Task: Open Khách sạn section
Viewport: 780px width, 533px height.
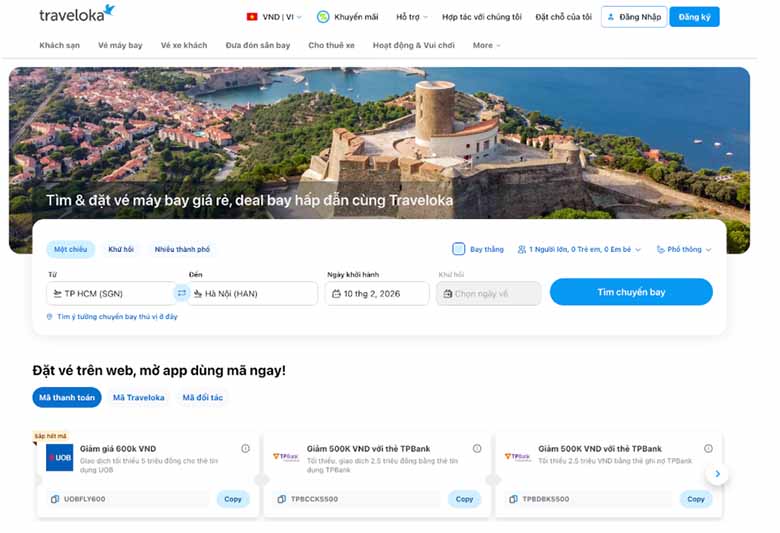Action: click(x=59, y=45)
